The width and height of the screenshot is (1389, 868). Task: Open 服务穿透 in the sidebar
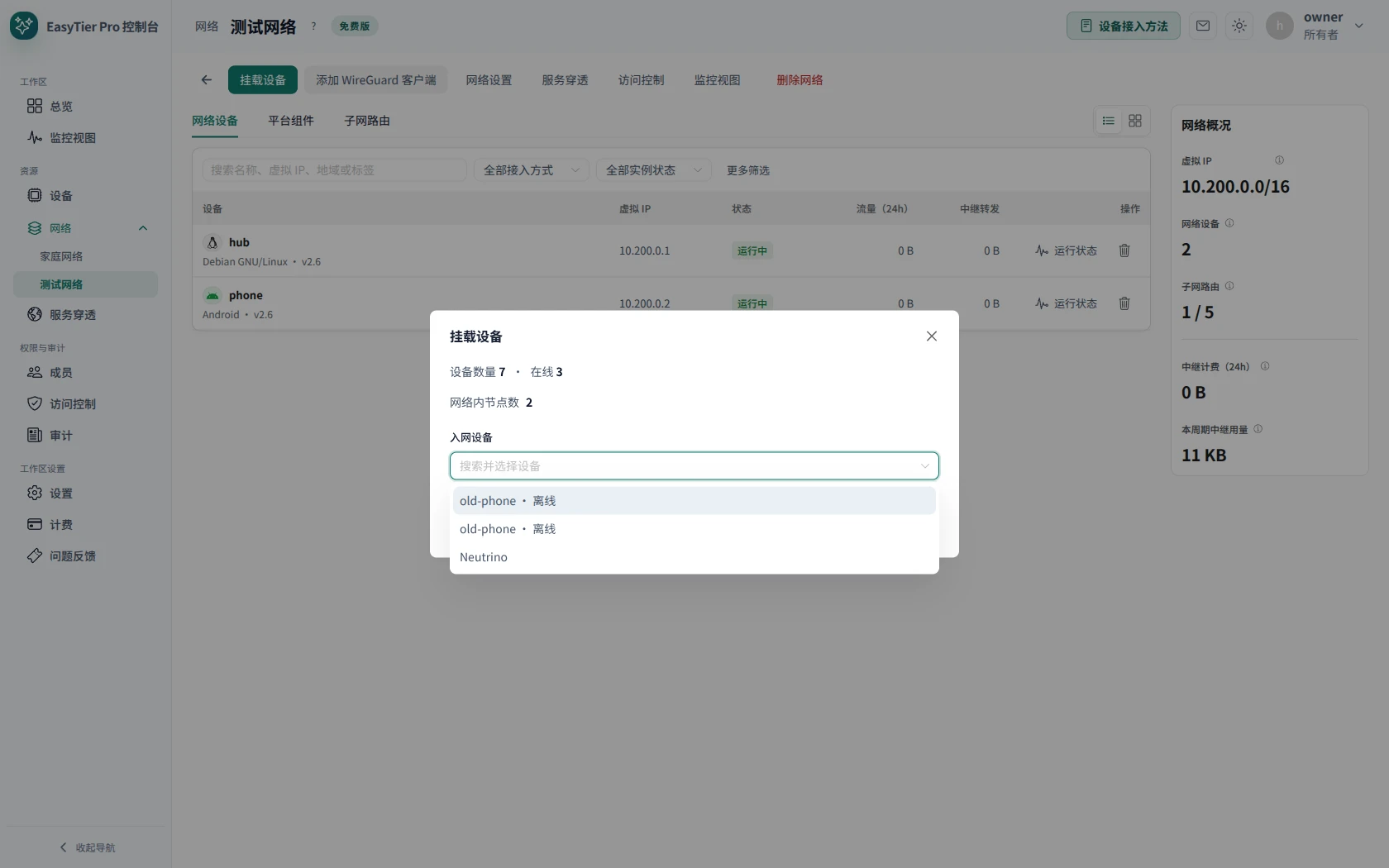click(x=73, y=315)
